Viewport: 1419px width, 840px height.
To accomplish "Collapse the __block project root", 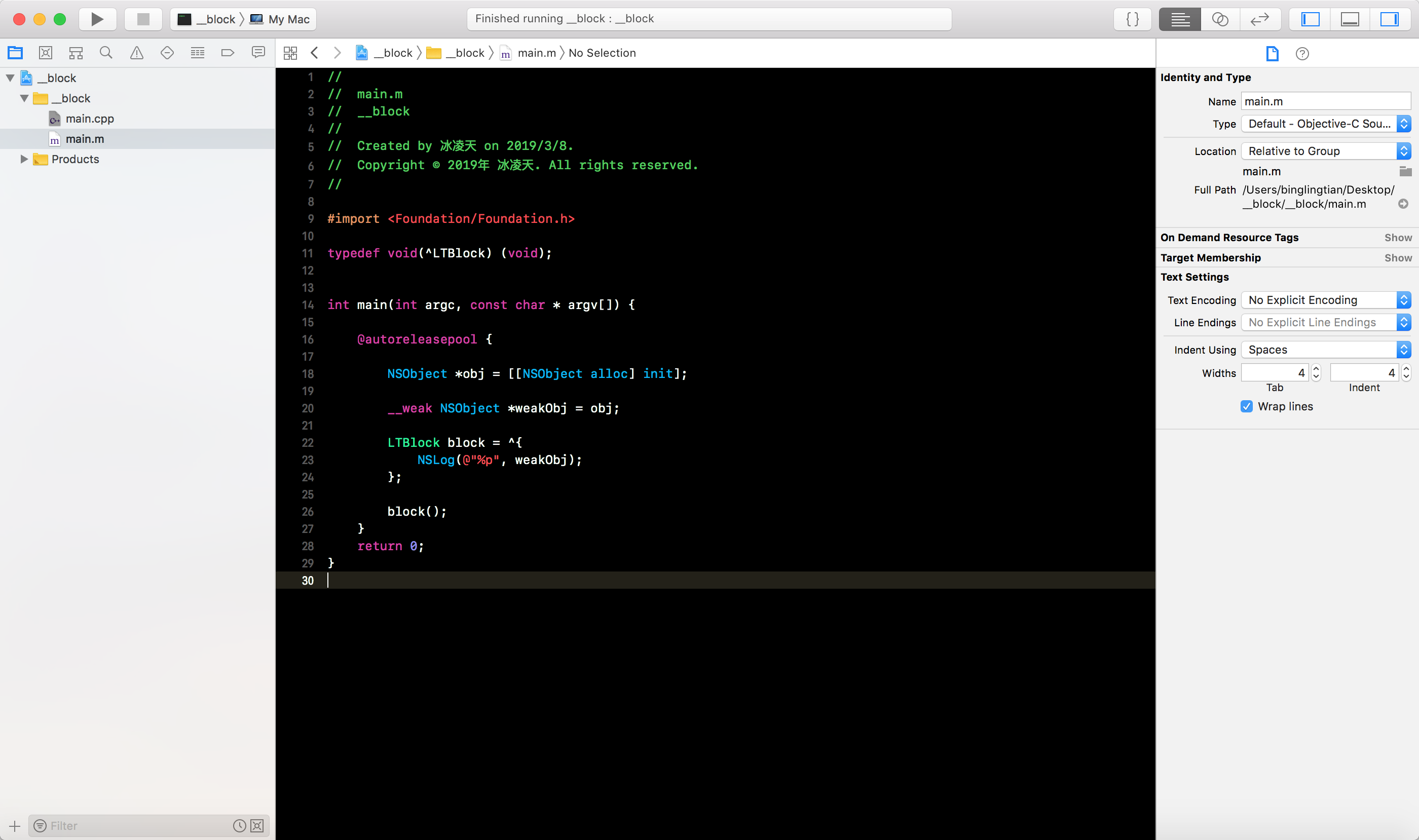I will (10, 78).
